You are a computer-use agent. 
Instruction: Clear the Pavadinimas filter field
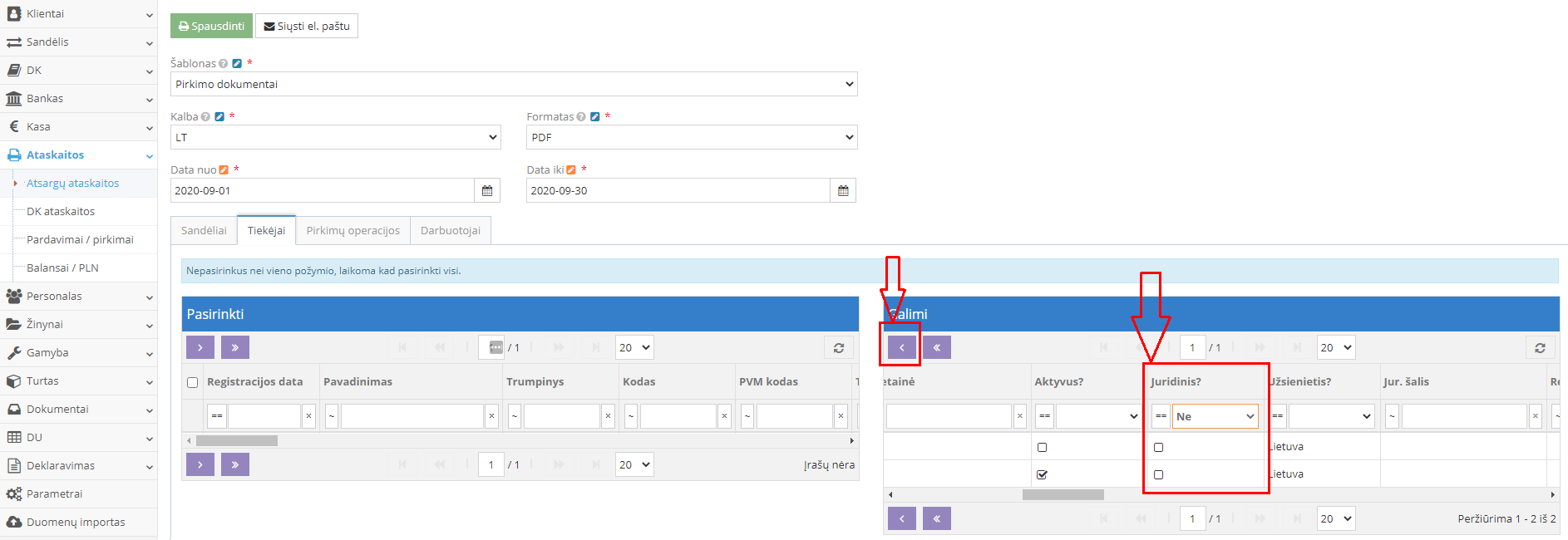point(491,416)
